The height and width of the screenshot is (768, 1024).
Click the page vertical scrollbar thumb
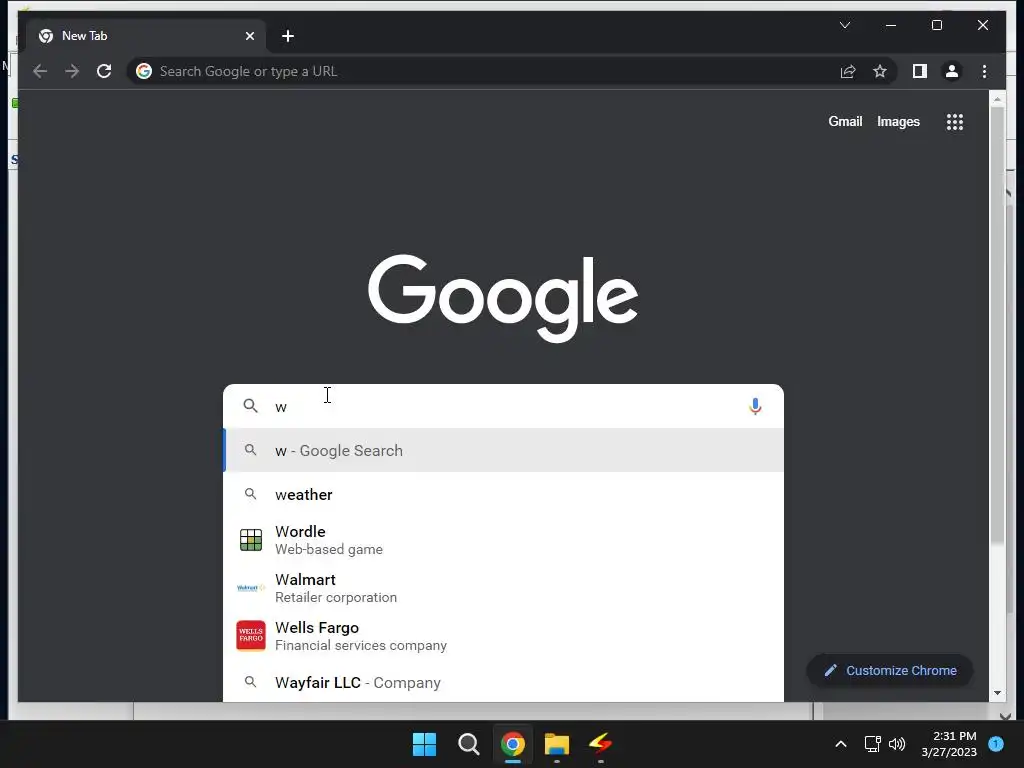click(x=997, y=325)
